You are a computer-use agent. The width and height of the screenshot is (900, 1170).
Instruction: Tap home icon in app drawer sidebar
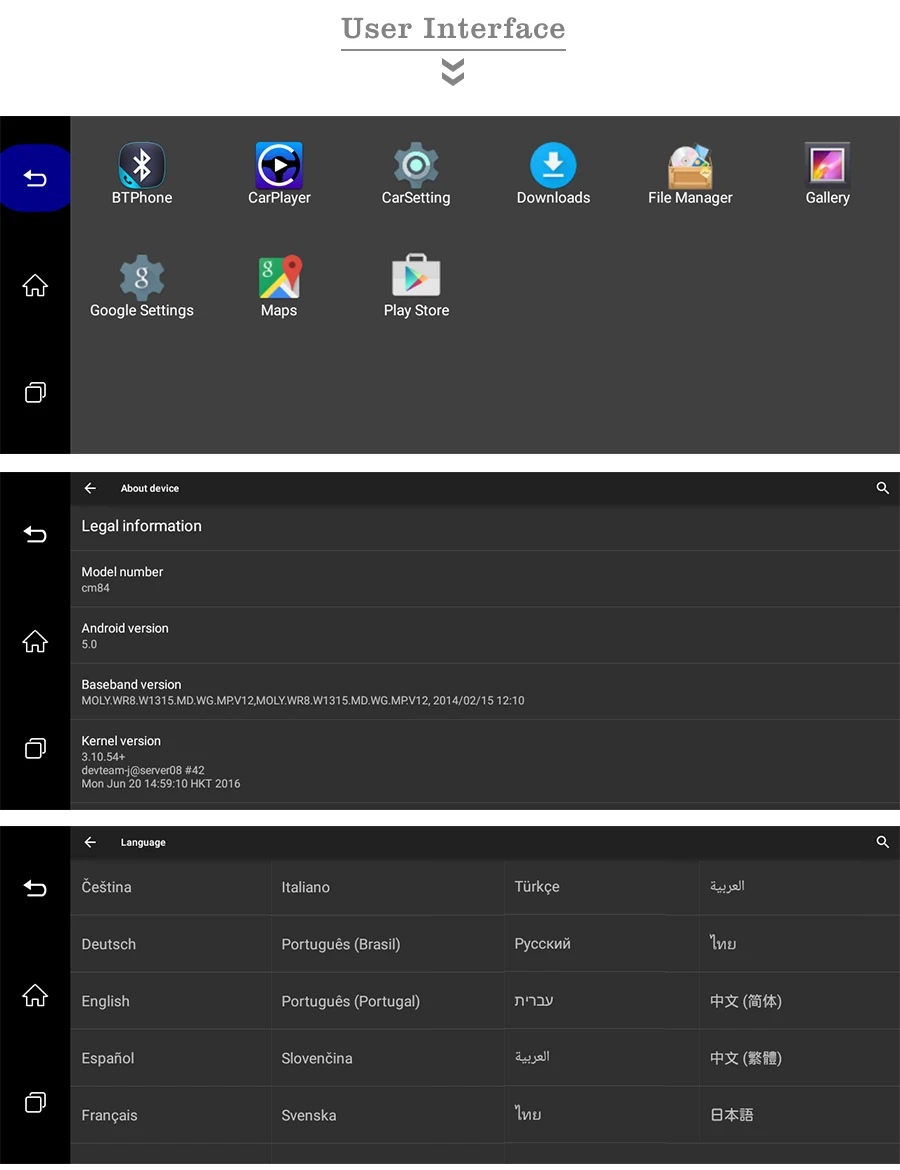click(x=35, y=285)
